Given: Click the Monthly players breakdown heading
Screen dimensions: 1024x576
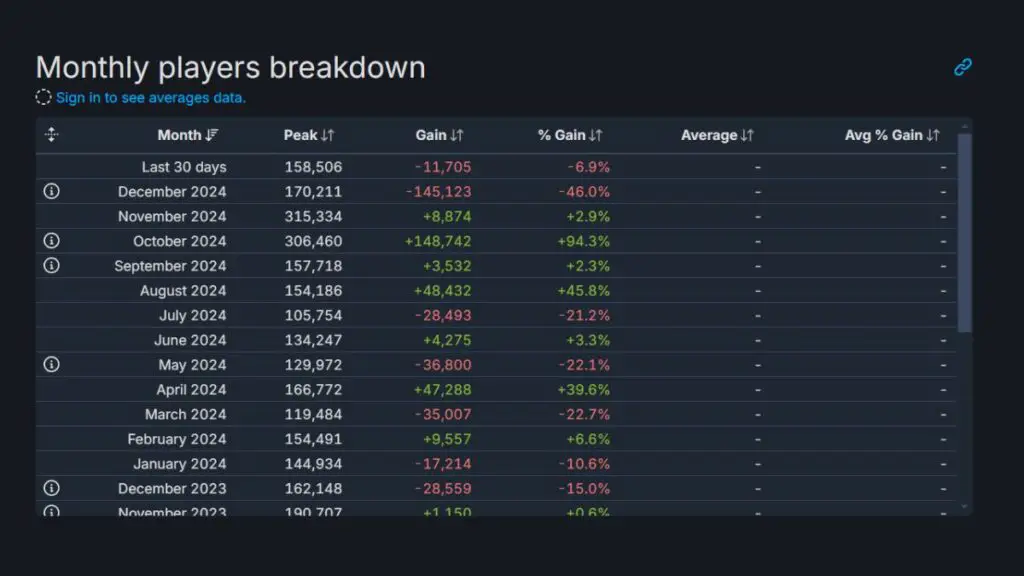Looking at the screenshot, I should pyautogui.click(x=230, y=67).
